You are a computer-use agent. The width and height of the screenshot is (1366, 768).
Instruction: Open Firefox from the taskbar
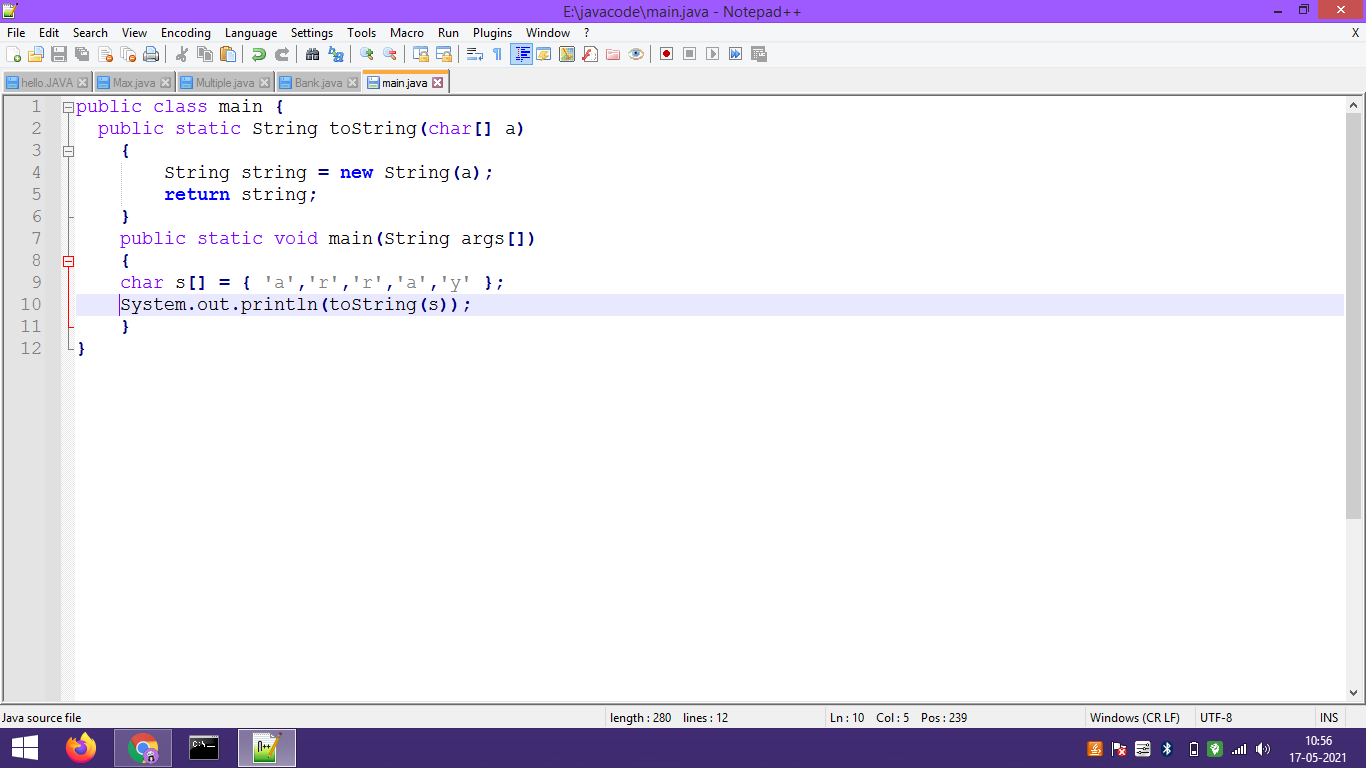81,747
